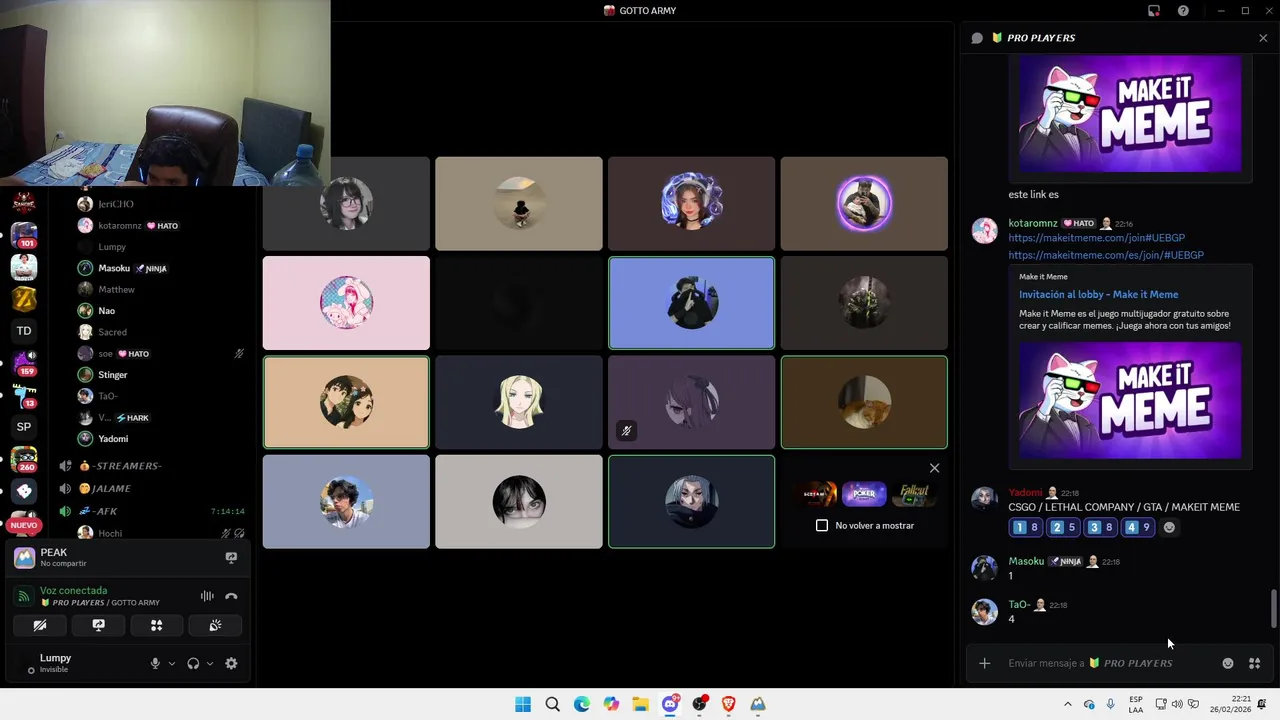Open lower Make it Meme embed image
The height and width of the screenshot is (720, 1280).
tap(1130, 400)
